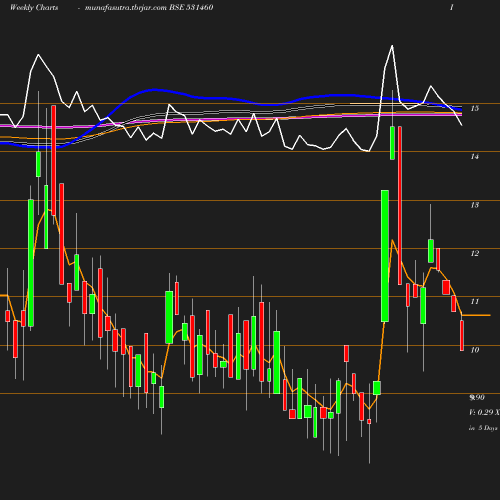Click the price axis label 12
Screen dimensions: 500x500
(x=475, y=253)
